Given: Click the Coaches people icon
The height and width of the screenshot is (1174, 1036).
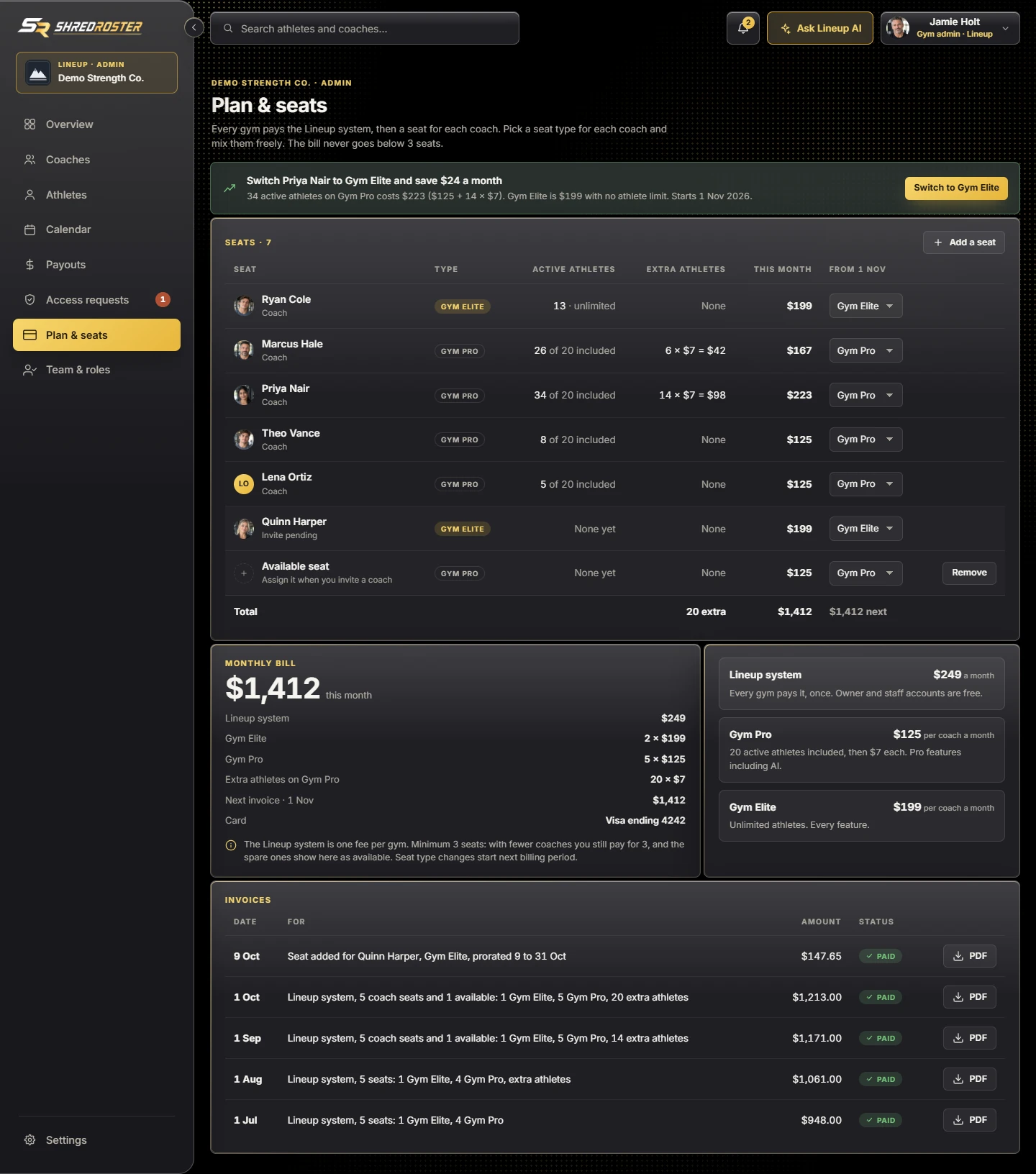Looking at the screenshot, I should coord(29,160).
